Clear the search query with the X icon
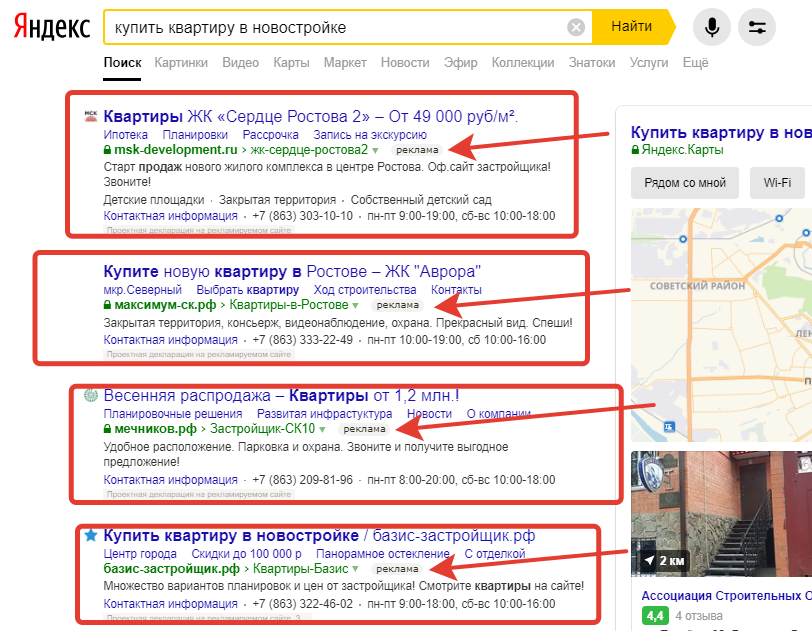Screen dimensions: 812x631 coord(575,26)
